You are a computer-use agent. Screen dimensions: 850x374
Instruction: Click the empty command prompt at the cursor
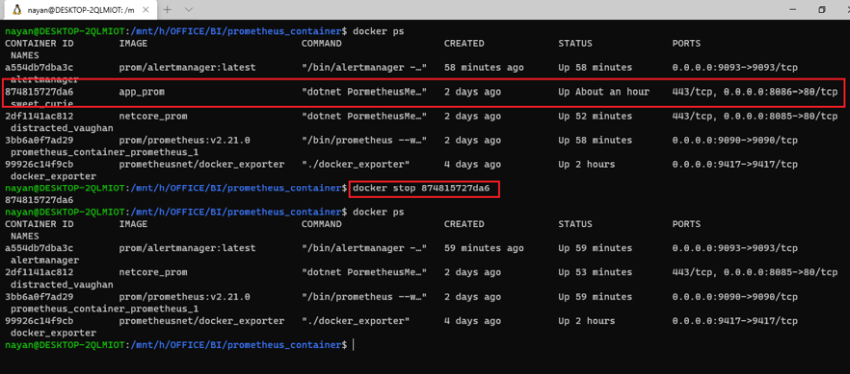pos(353,345)
